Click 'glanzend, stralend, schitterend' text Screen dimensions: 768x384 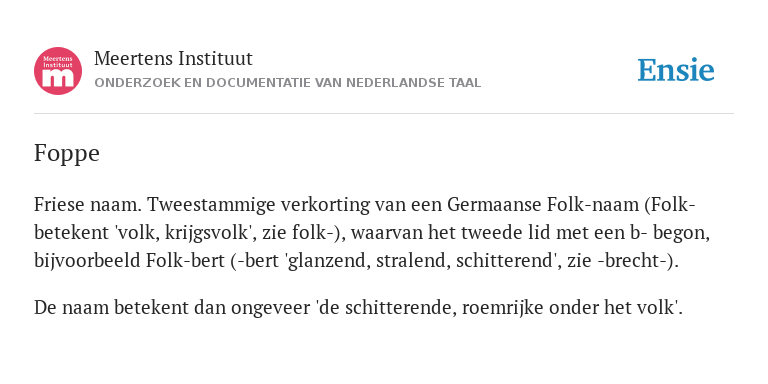(423, 261)
